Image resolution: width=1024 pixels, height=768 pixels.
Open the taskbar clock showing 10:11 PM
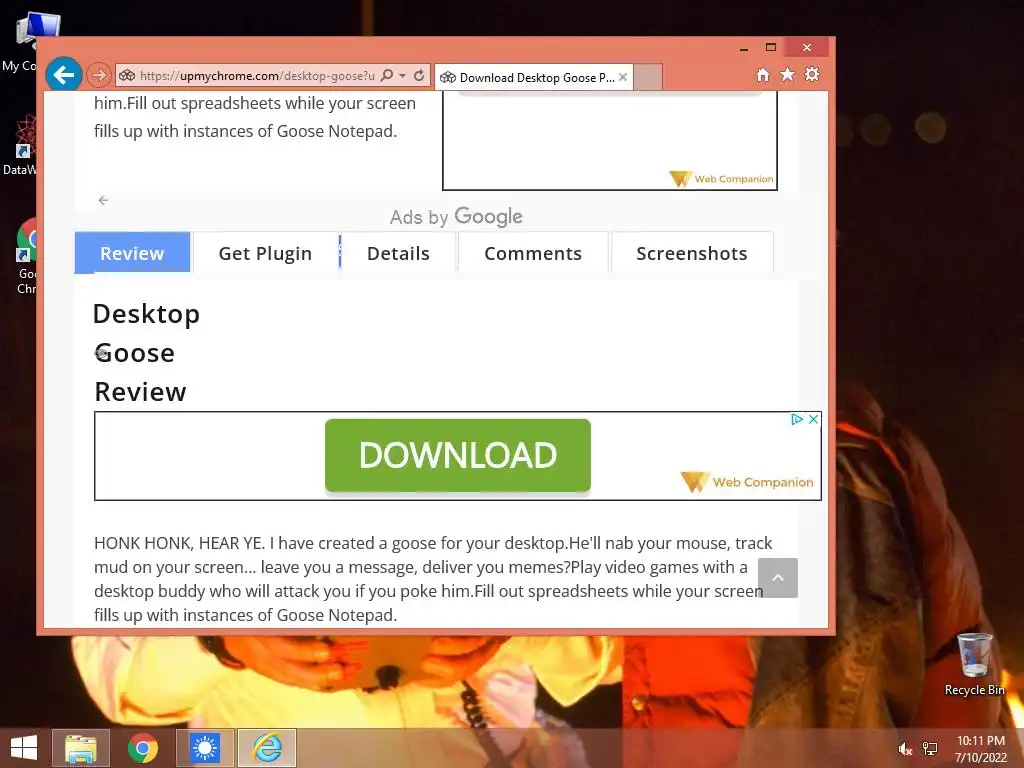[x=980, y=748]
